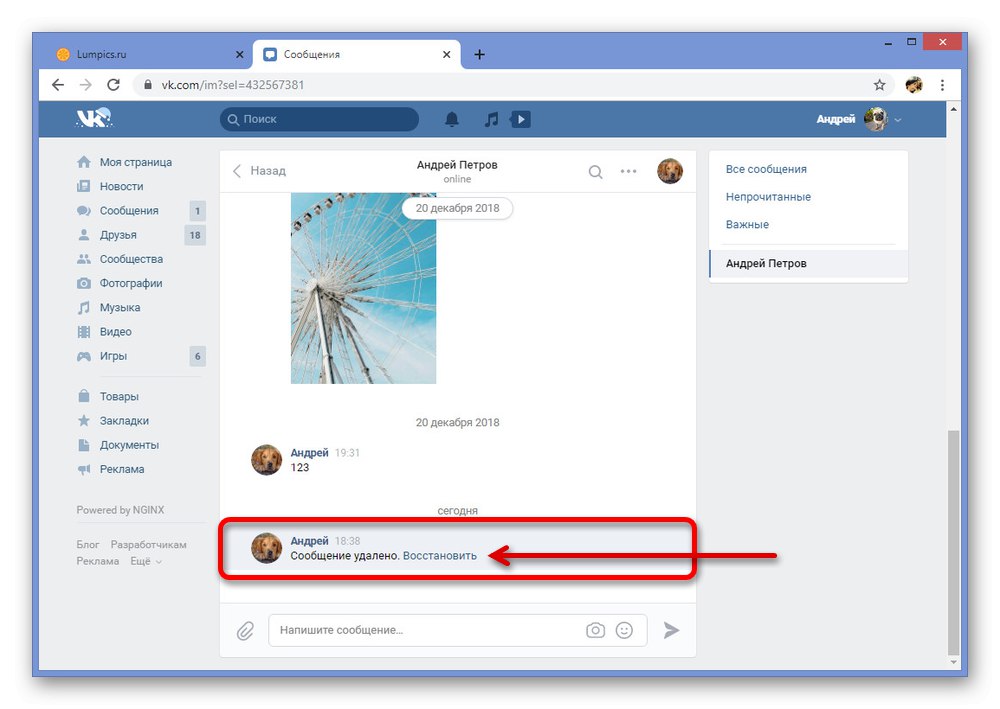Open Товары in sidebar
1000x709 pixels.
pyautogui.click(x=119, y=397)
